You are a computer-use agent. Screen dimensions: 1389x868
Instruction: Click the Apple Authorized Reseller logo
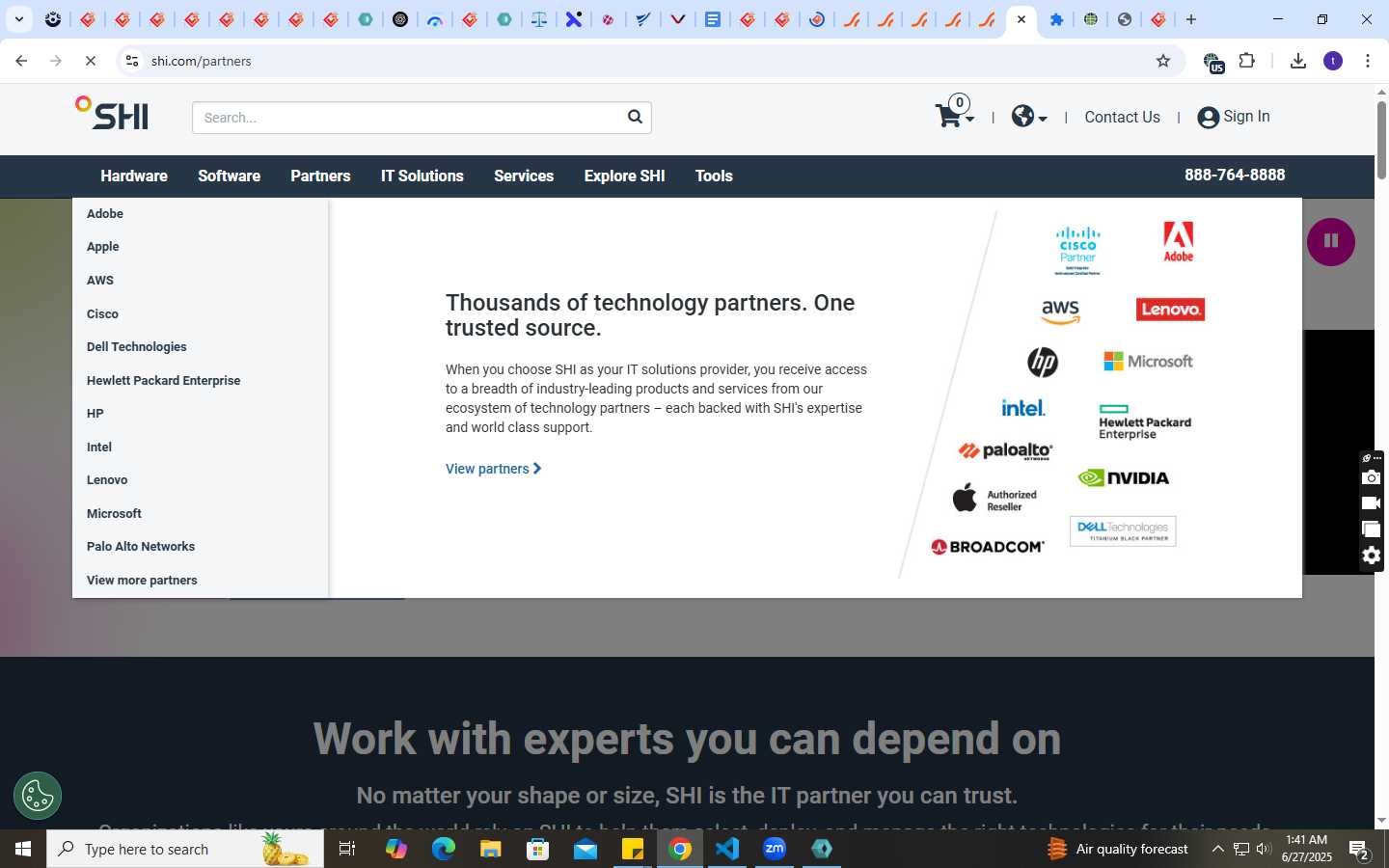(994, 500)
